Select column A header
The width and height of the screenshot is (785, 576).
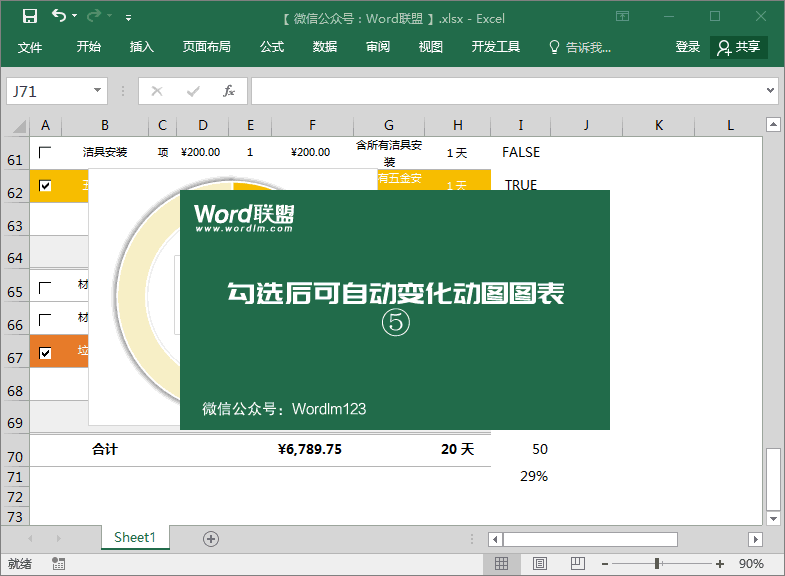pos(45,126)
